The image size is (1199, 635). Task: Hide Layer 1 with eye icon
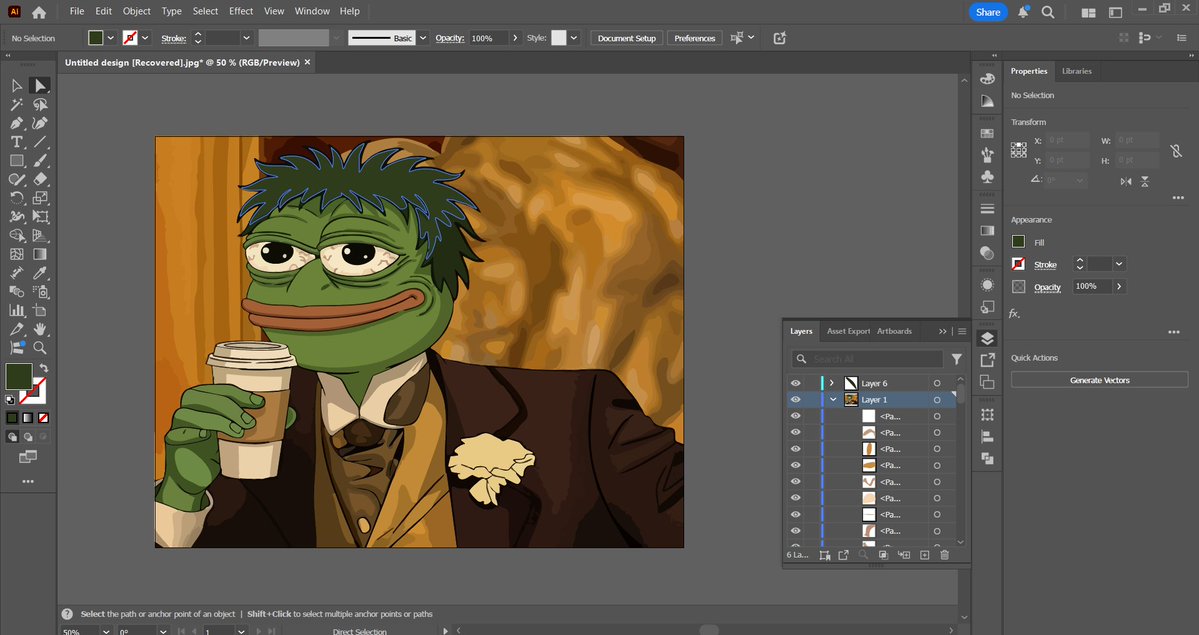coord(795,399)
